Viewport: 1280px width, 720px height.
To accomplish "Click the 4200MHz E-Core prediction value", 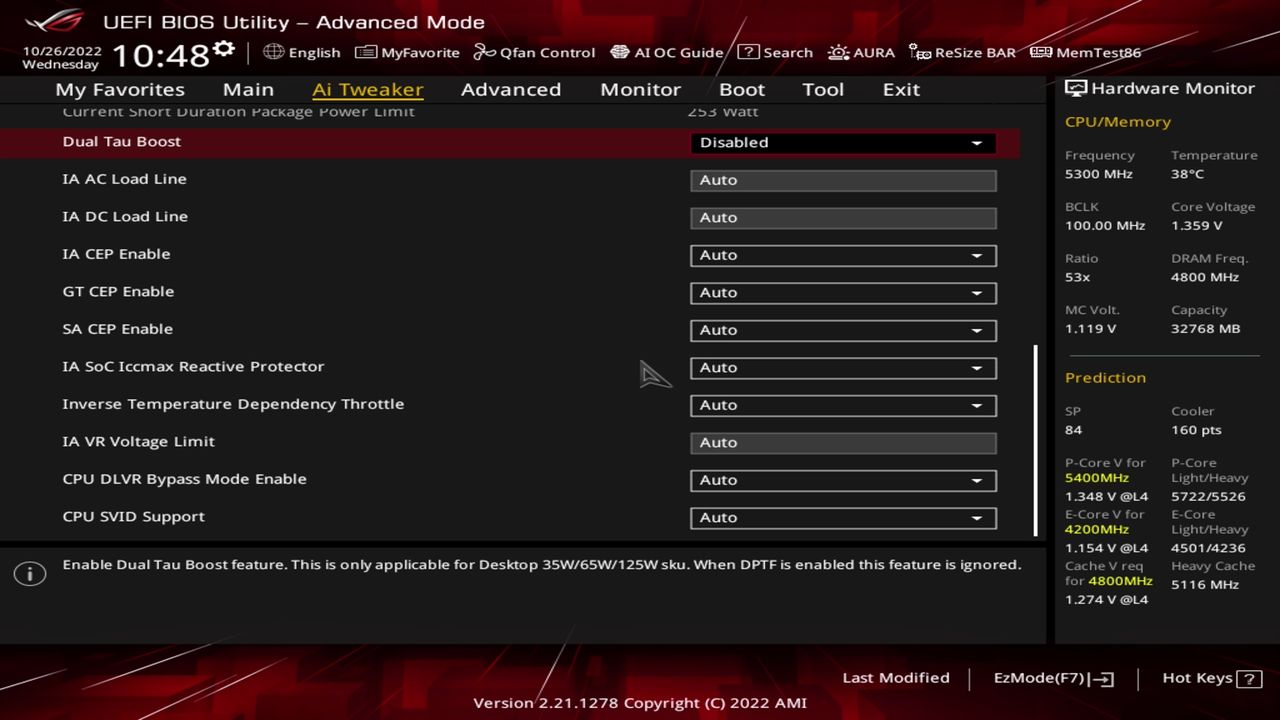I will pyautogui.click(x=1097, y=530).
